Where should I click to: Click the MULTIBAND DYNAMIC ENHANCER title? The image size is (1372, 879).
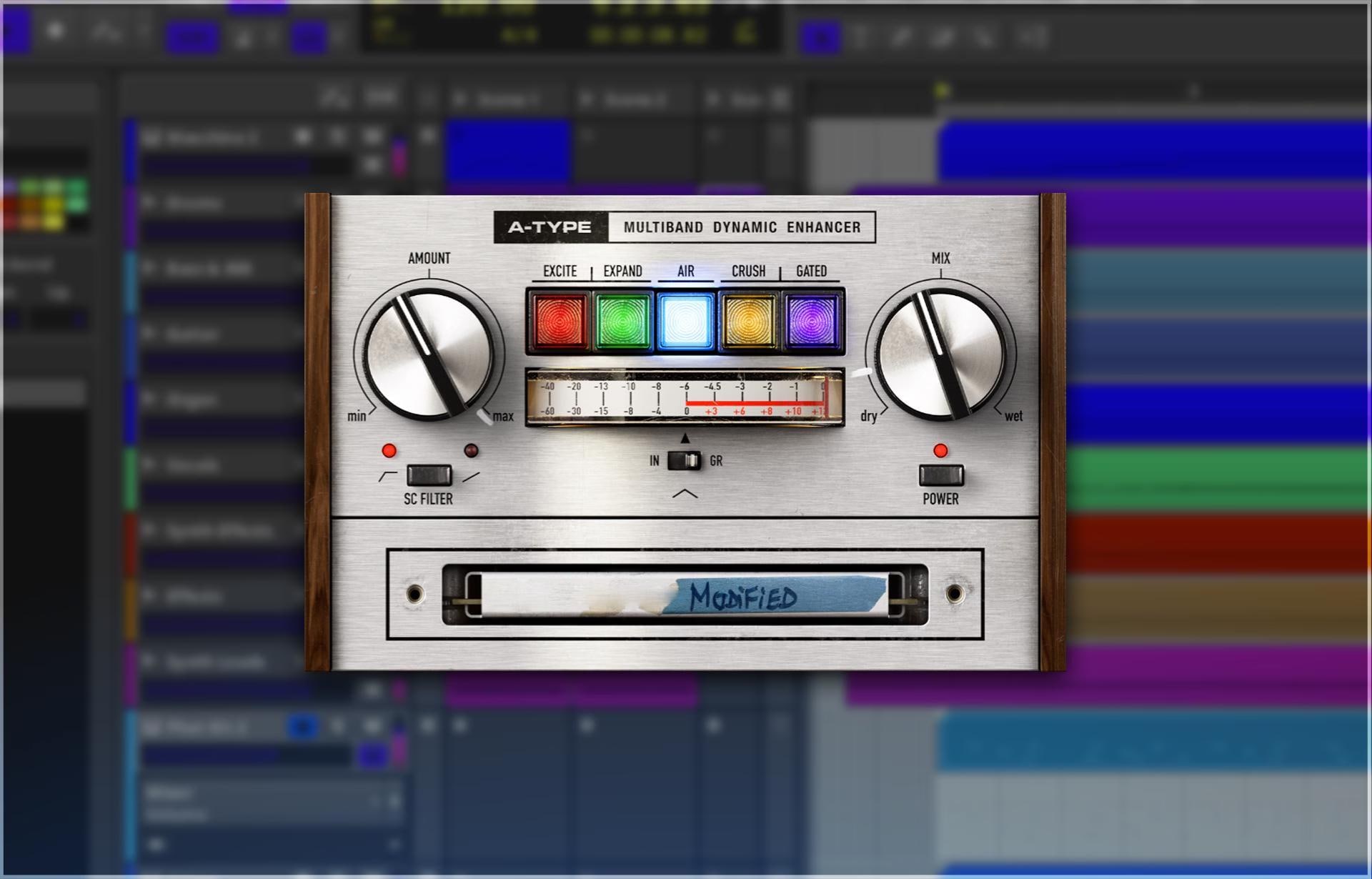pyautogui.click(x=742, y=227)
